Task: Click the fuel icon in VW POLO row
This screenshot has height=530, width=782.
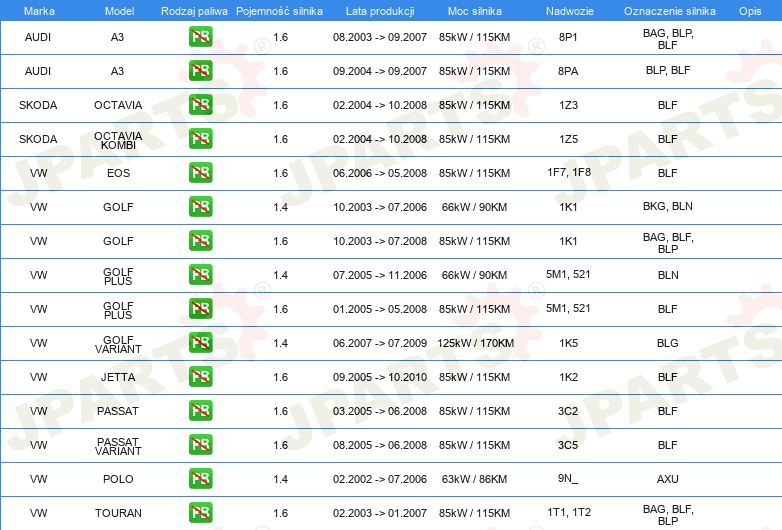Action: pyautogui.click(x=200, y=479)
